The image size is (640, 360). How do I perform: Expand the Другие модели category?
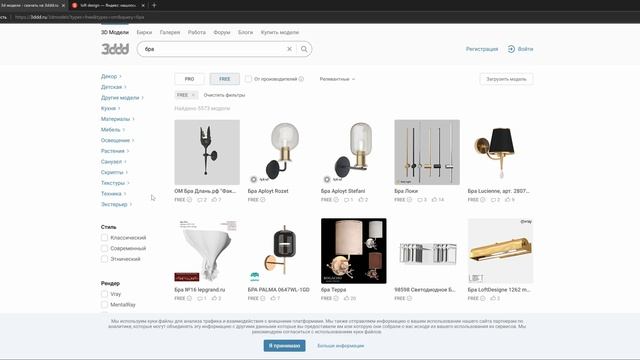pos(122,98)
